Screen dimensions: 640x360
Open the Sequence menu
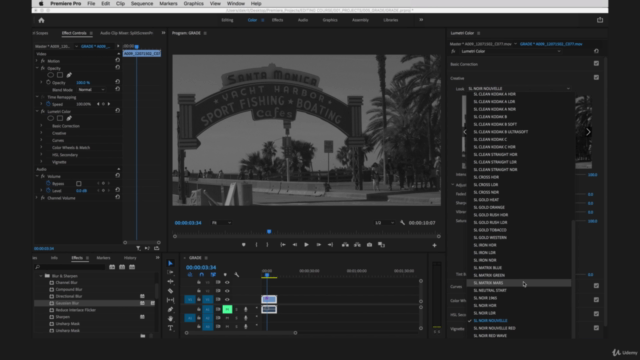[142, 4]
